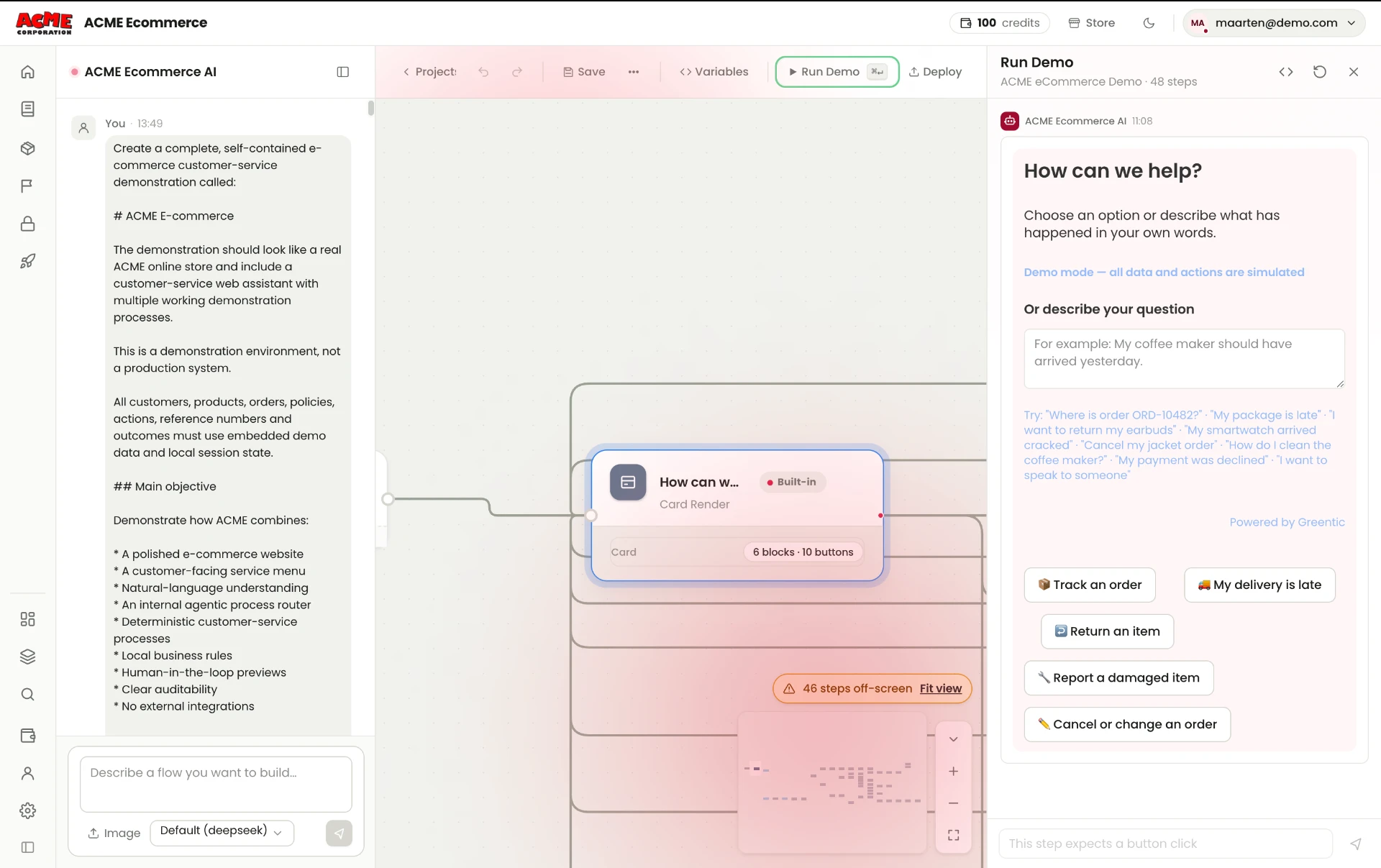The width and height of the screenshot is (1381, 868).
Task: Click the send prompt arrow button
Action: point(339,833)
